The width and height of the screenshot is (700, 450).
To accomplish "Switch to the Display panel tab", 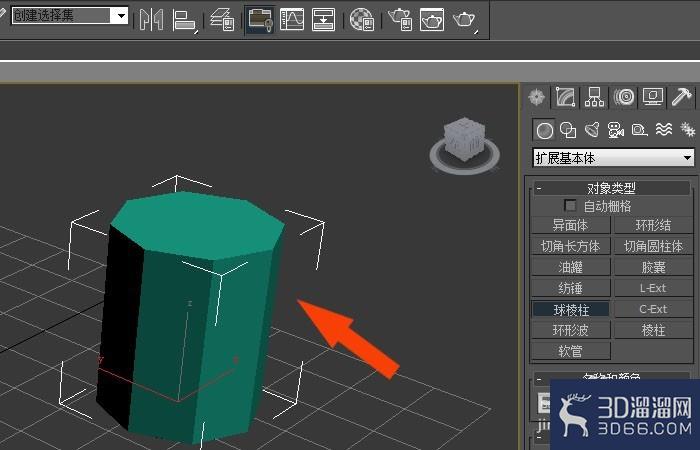I will point(653,97).
